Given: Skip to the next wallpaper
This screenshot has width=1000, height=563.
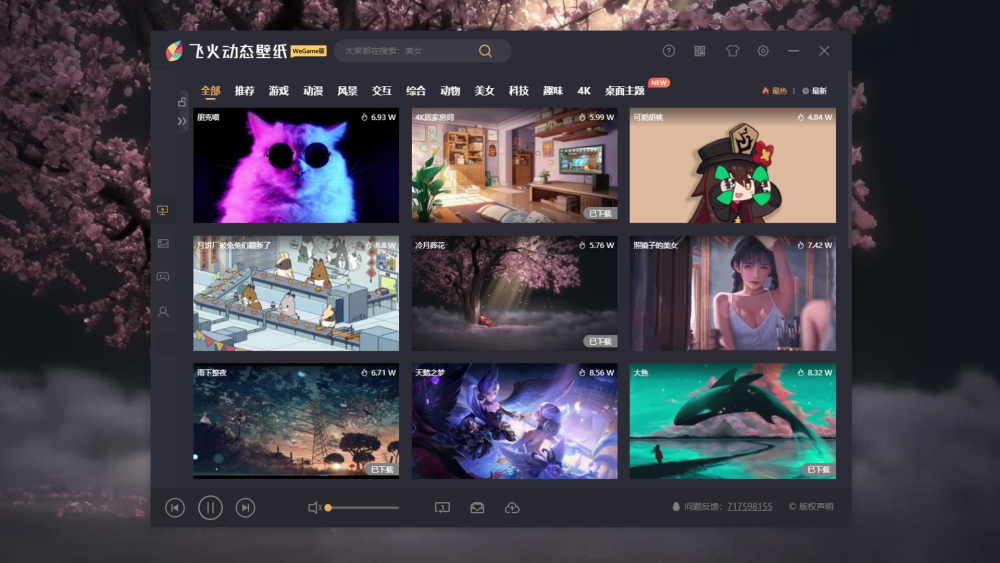Looking at the screenshot, I should click(246, 508).
